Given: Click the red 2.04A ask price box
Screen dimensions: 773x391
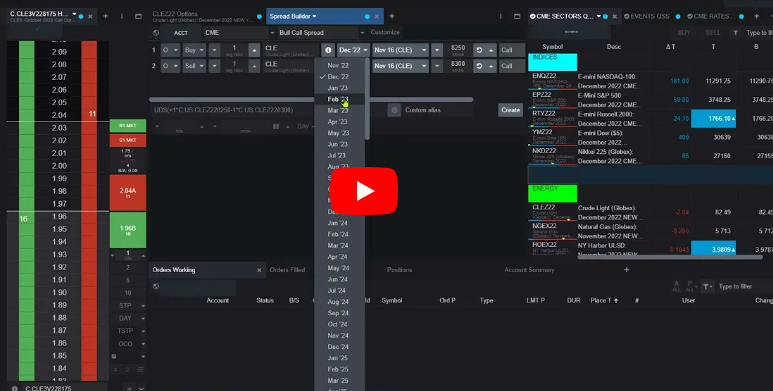Looking at the screenshot, I should point(128,192).
